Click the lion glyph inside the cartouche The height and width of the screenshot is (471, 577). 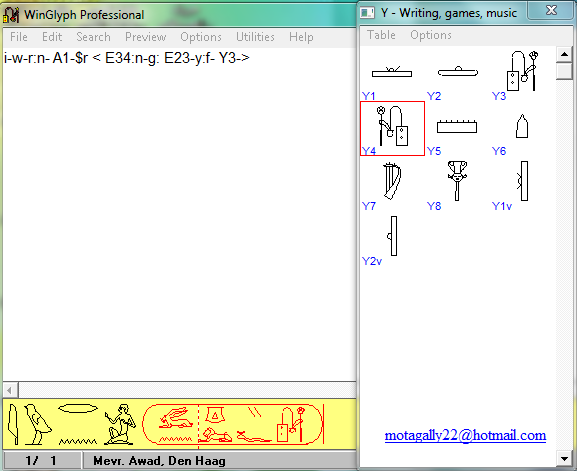pyautogui.click(x=215, y=435)
